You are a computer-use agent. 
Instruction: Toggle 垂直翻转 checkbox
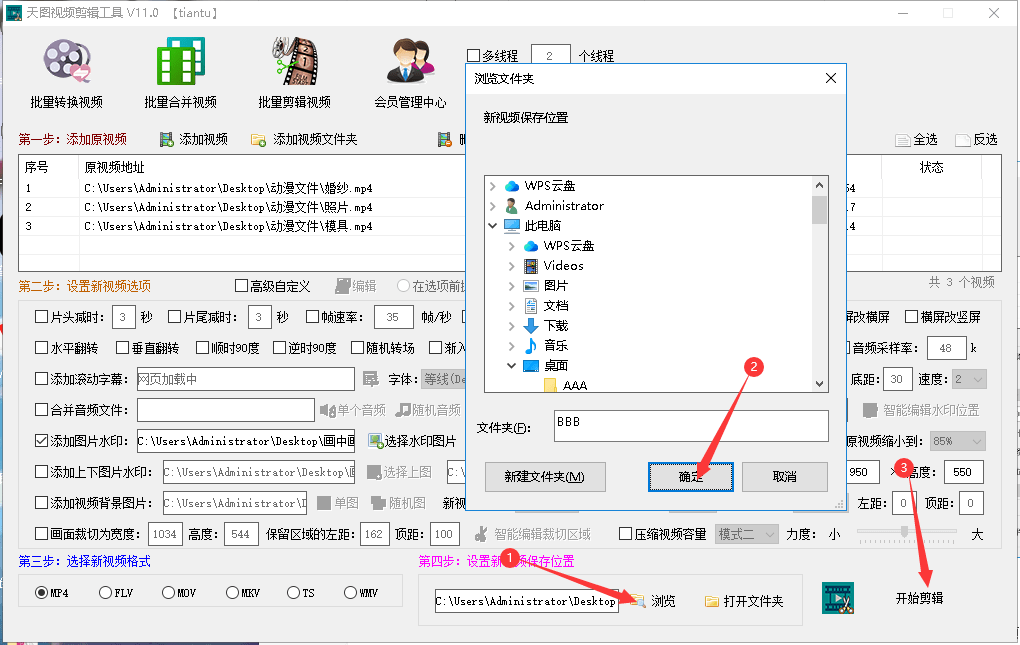122,348
